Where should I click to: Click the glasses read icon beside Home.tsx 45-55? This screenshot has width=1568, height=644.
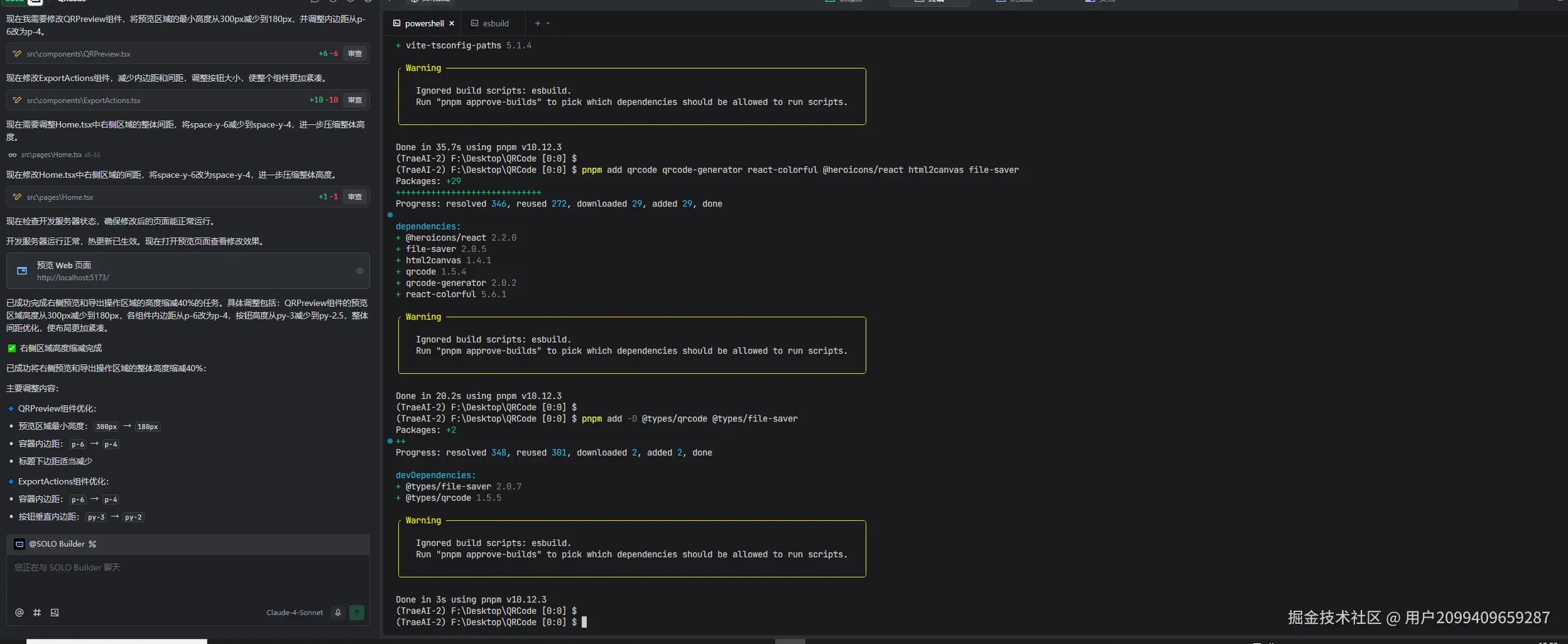(x=13, y=155)
